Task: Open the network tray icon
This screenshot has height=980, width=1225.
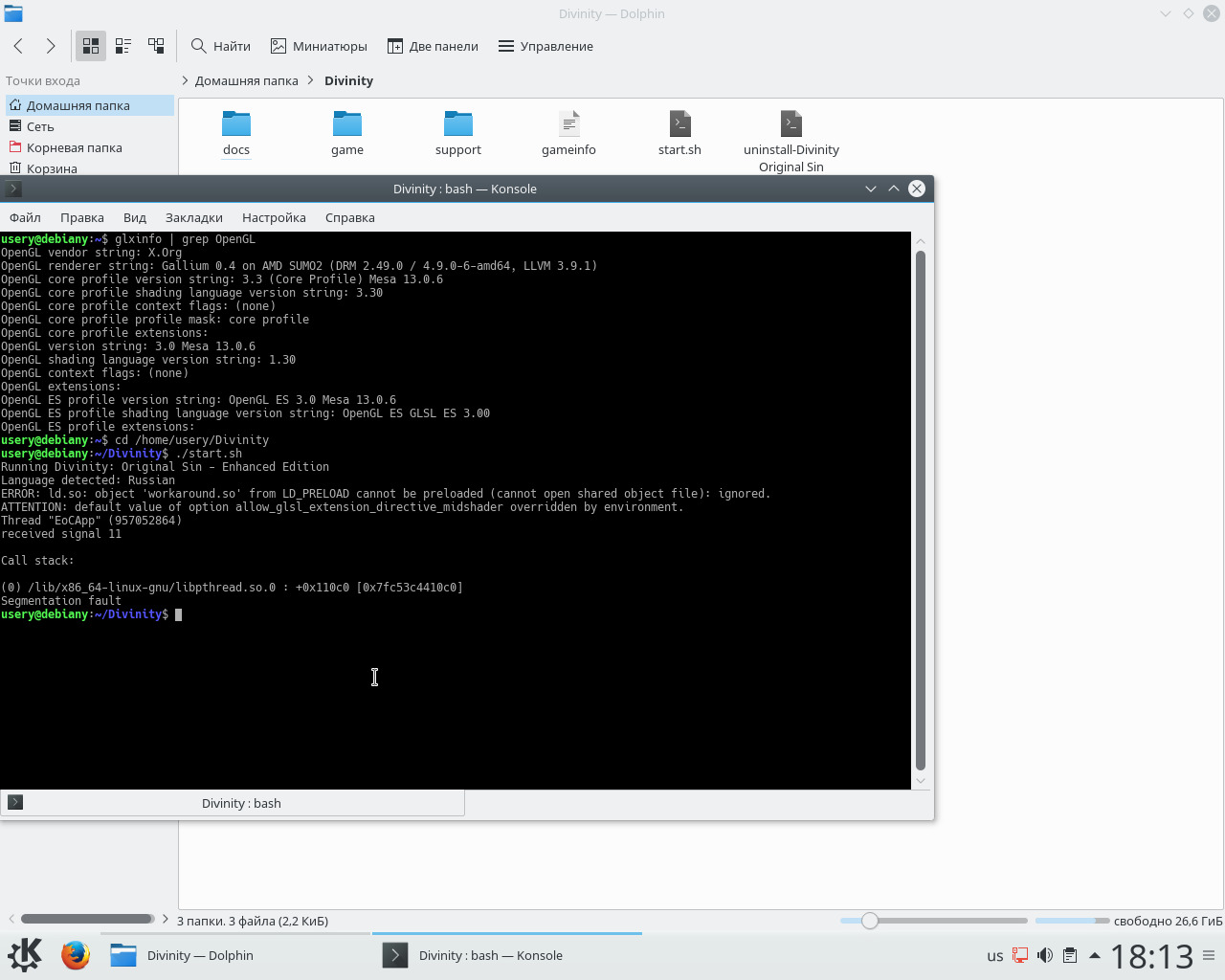Action: pos(1020,955)
